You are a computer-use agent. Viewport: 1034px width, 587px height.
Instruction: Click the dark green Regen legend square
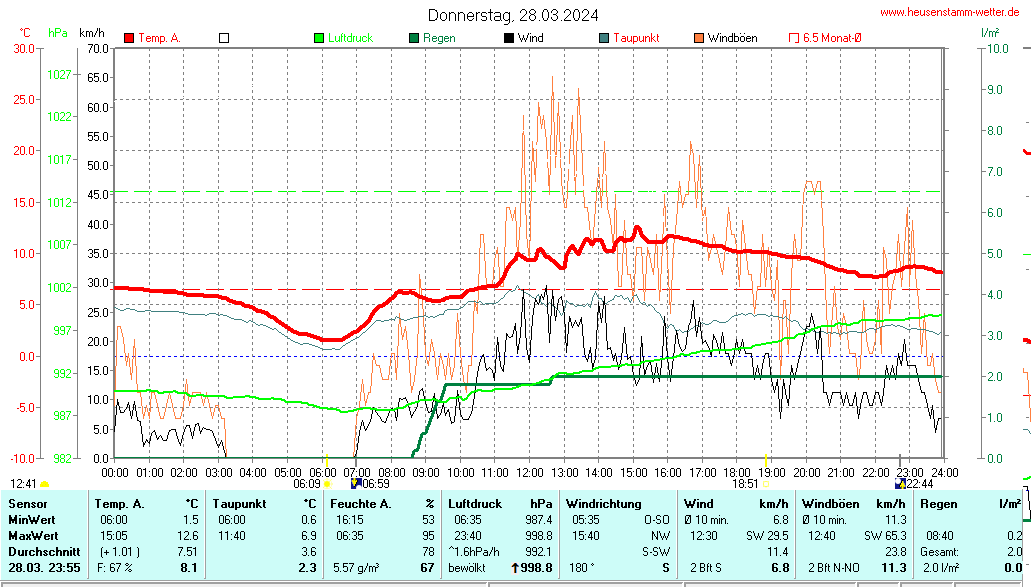click(414, 38)
